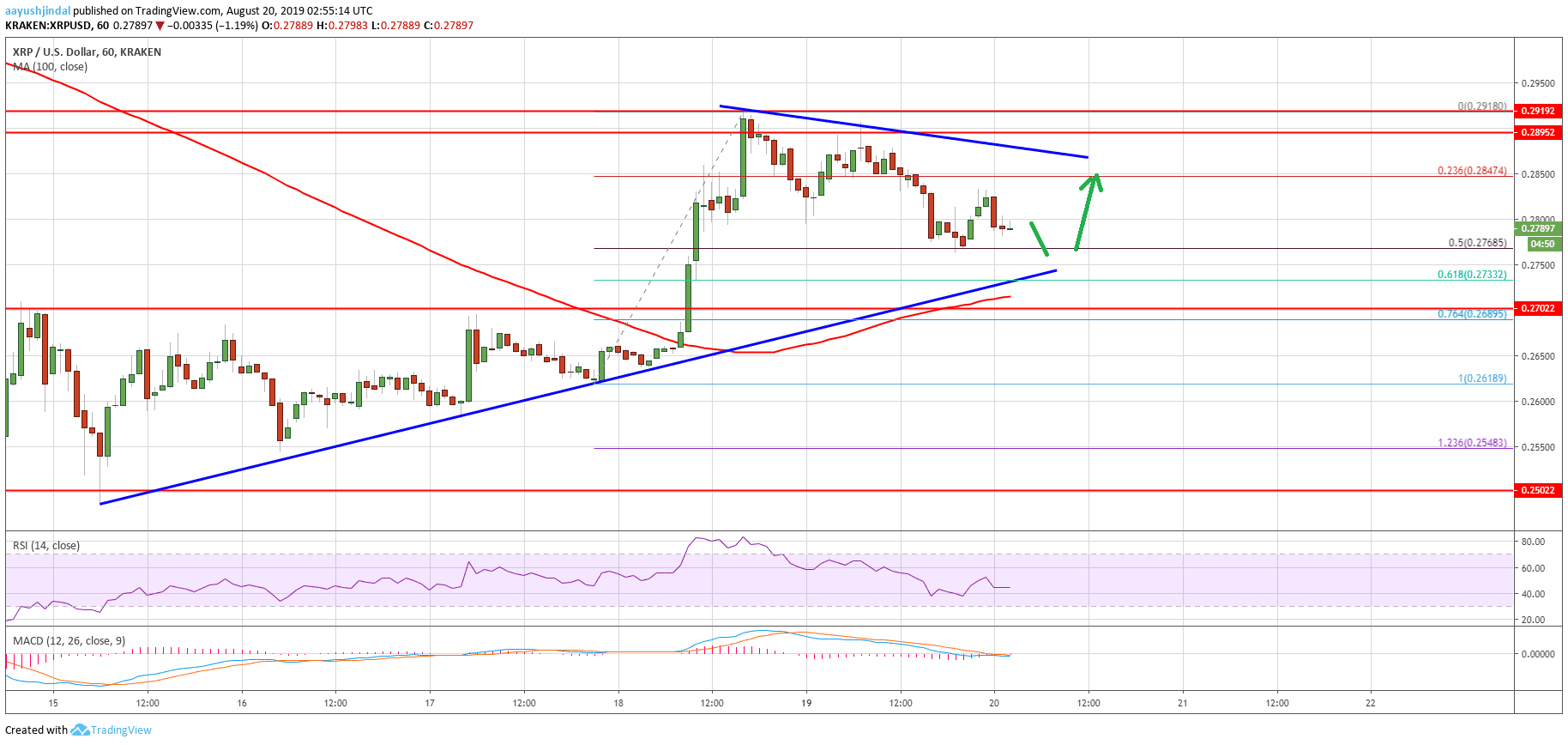Click the 0.26000 price axis tick
Viewport: 1568px width, 745px height.
tap(1538, 402)
